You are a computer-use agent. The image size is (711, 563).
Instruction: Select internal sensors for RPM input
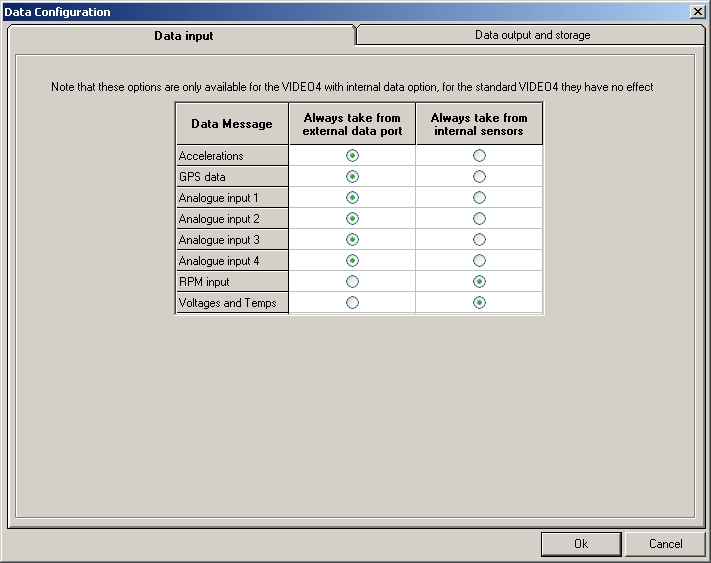[479, 282]
